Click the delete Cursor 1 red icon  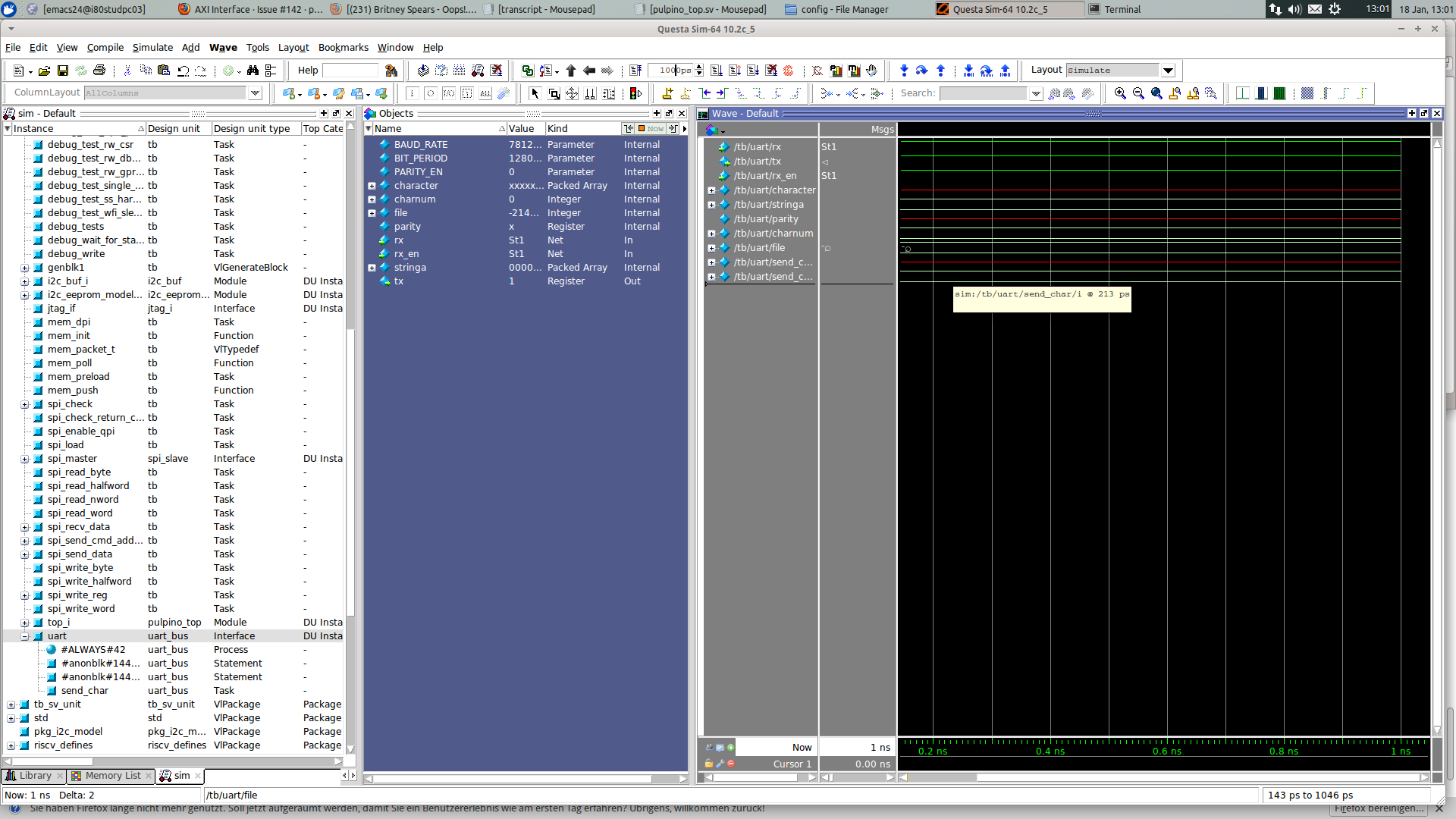click(x=732, y=764)
